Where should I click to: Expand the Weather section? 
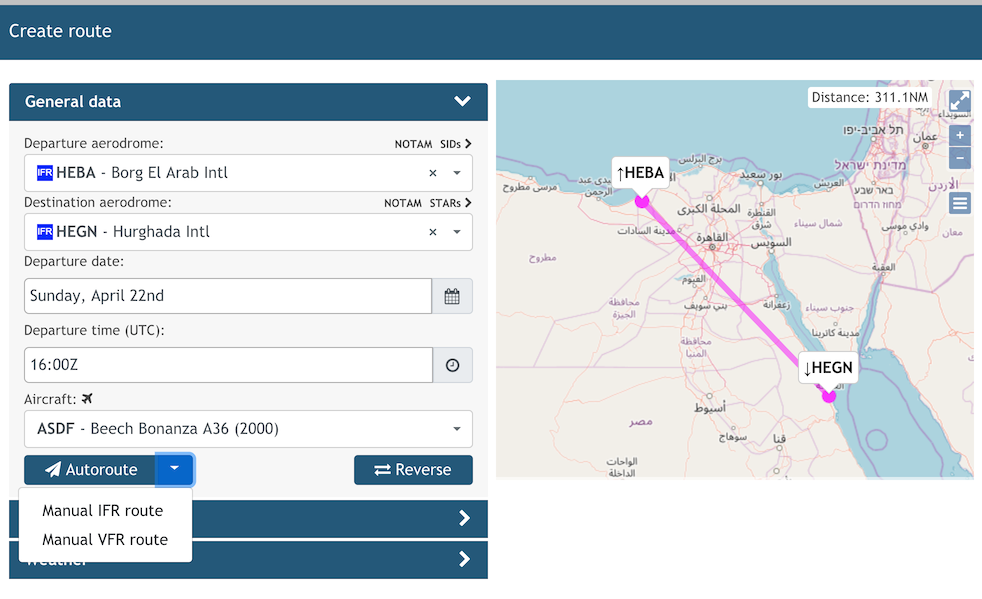(x=463, y=559)
